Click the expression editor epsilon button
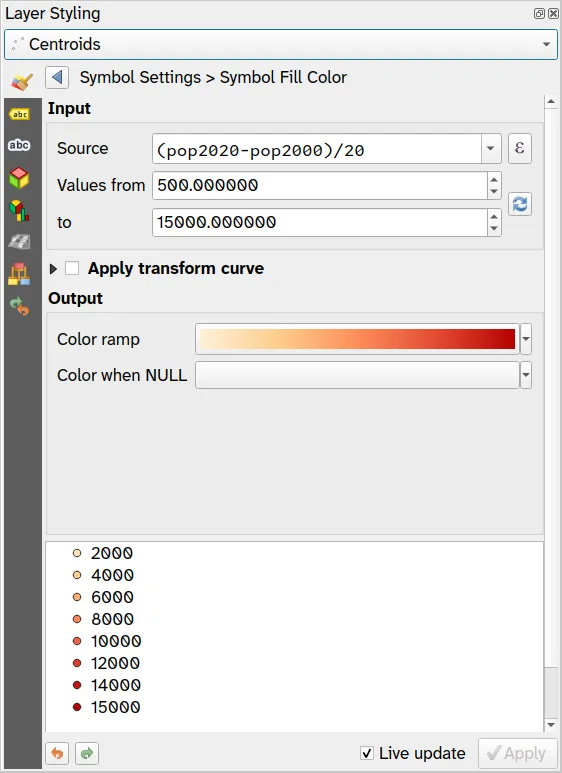The width and height of the screenshot is (562, 773). pyautogui.click(x=520, y=148)
